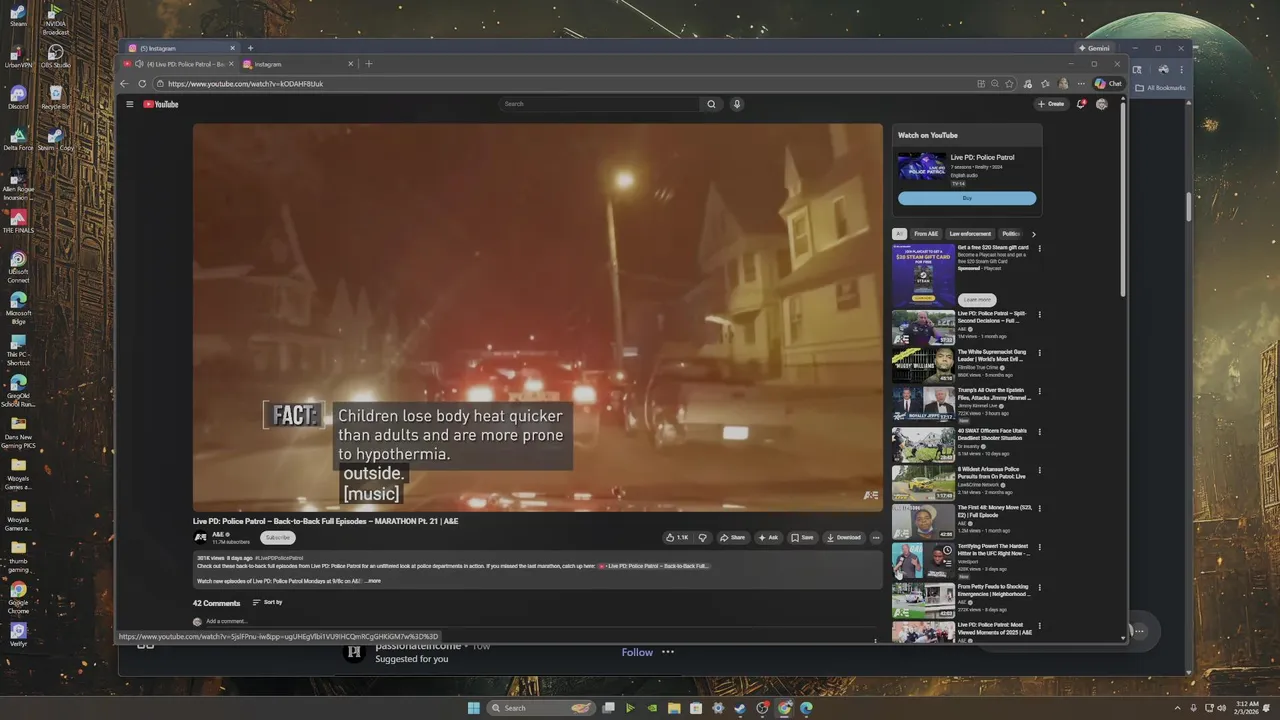The image size is (1280, 720).
Task: Close the Live PD browser tab
Action: click(230, 64)
